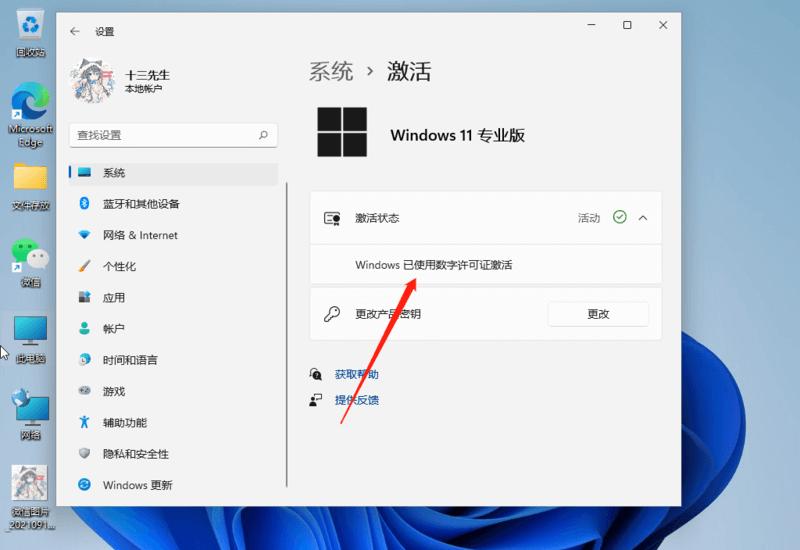
Task: Go back using the arrow in Settings
Action: click(x=75, y=32)
